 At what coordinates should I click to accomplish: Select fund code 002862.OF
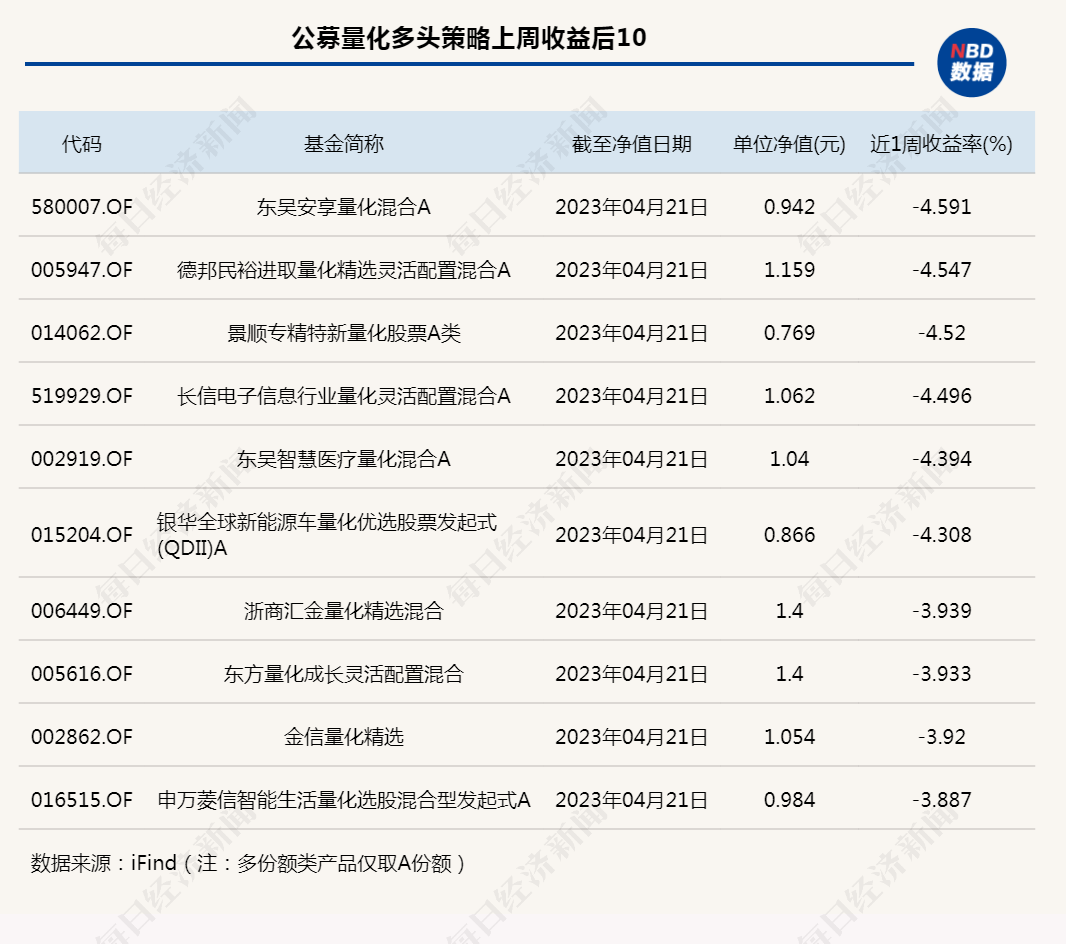point(82,737)
